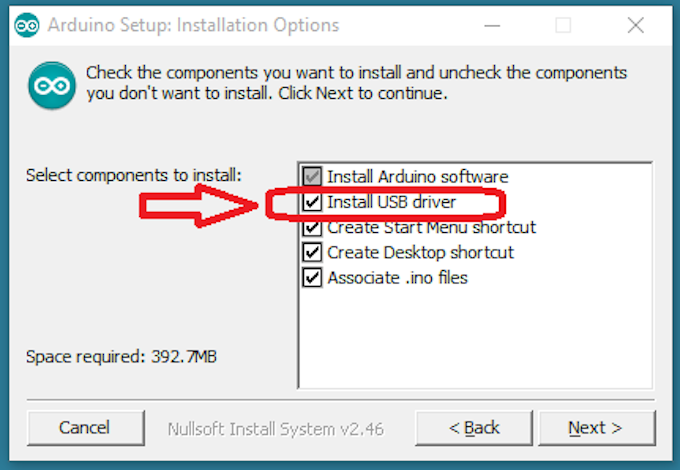Click the header instruction text about components
This screenshot has width=680, height=470.
[356, 84]
